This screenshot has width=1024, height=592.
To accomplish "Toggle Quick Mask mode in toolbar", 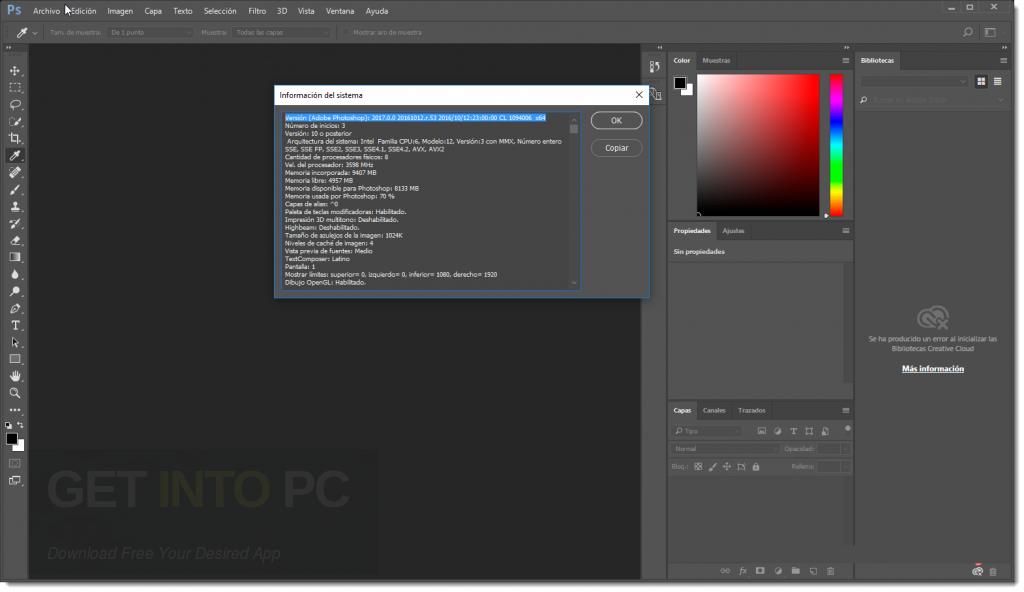I will [15, 463].
